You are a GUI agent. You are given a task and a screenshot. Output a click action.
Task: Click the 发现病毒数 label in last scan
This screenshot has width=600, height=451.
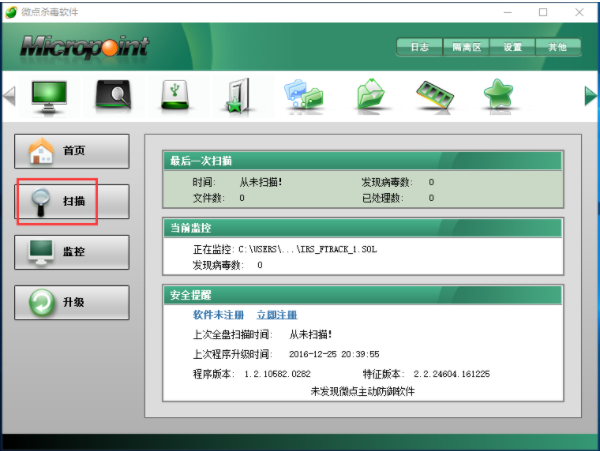(x=387, y=182)
